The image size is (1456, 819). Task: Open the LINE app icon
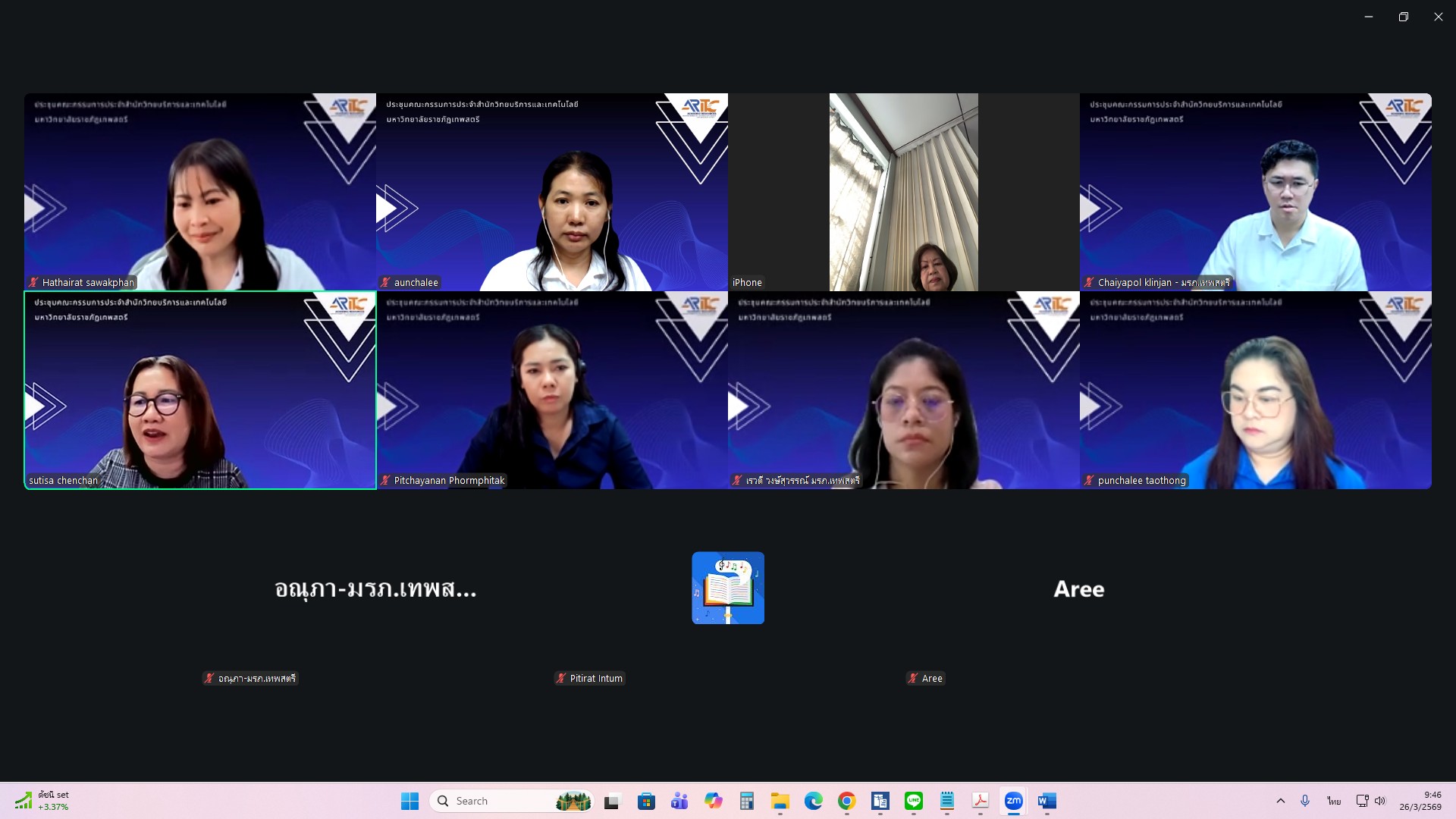[913, 801]
